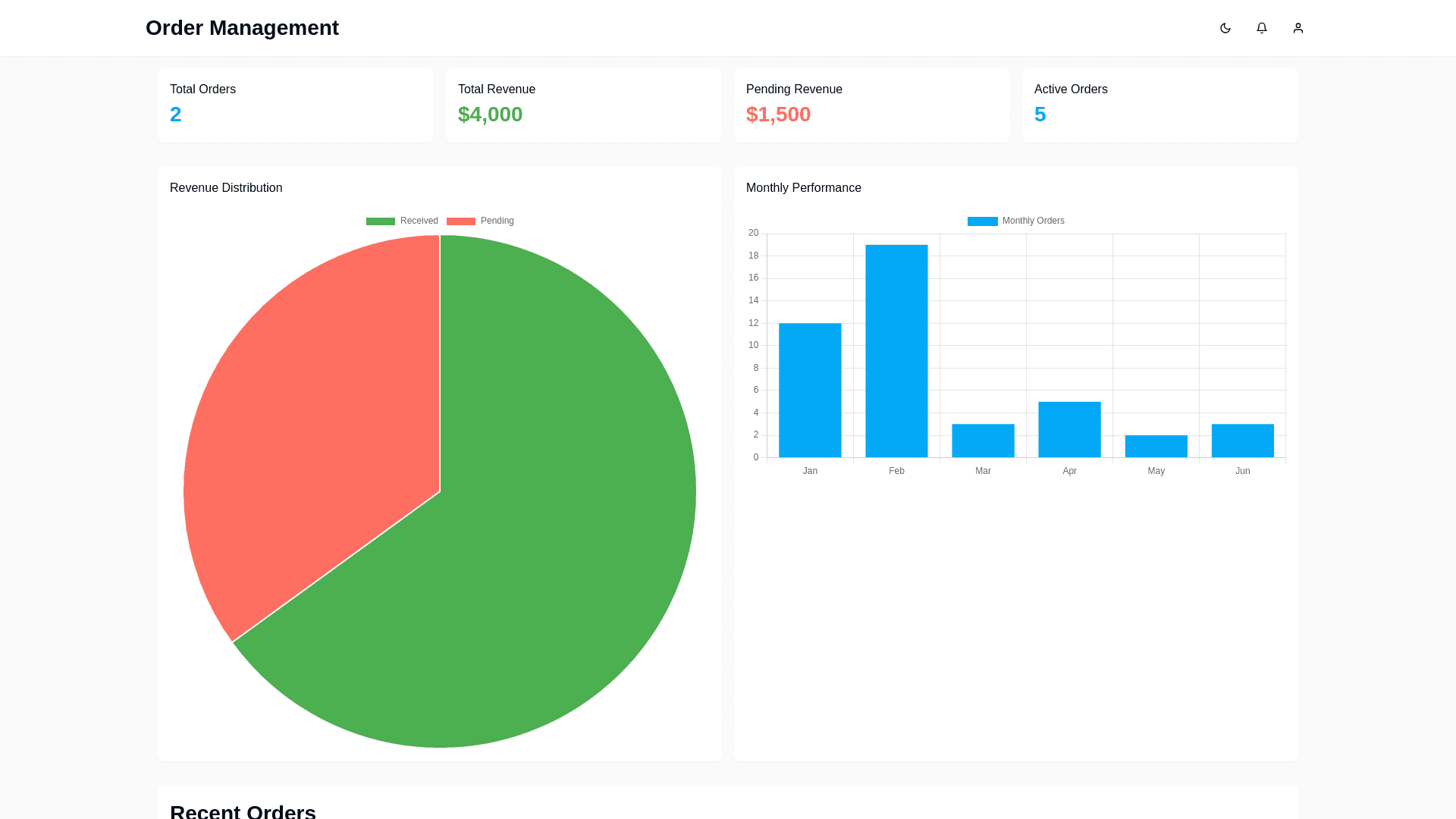
Task: Click the March bar in the chart
Action: [983, 441]
